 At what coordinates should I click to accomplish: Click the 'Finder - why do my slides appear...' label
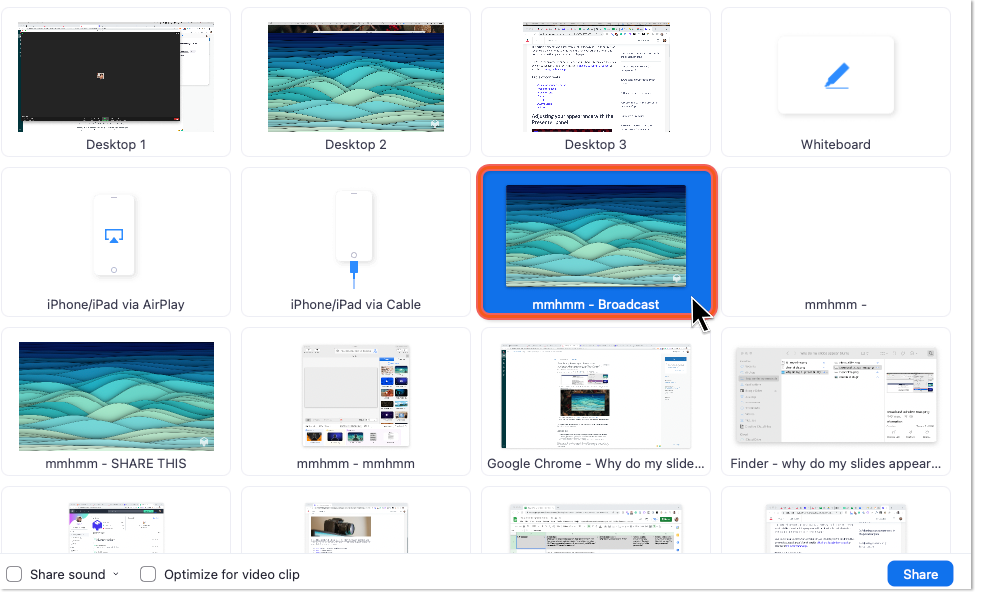836,463
